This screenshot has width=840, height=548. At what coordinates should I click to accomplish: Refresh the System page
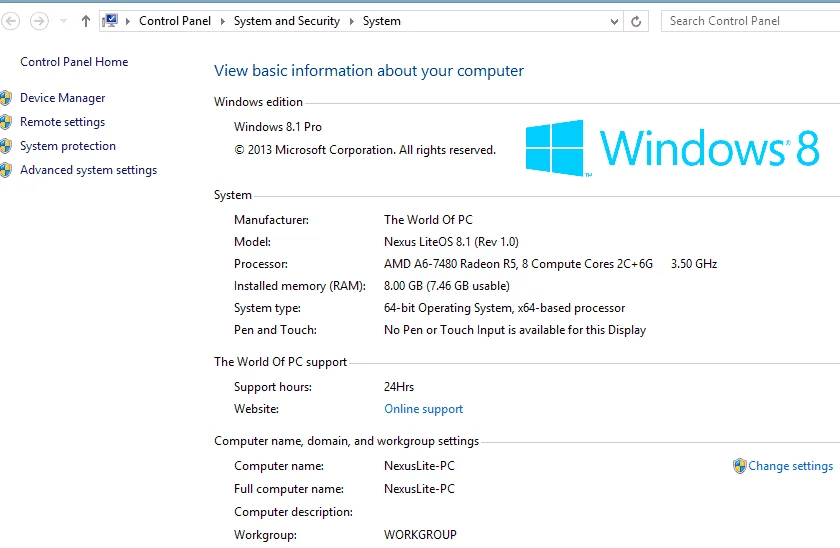click(x=636, y=21)
